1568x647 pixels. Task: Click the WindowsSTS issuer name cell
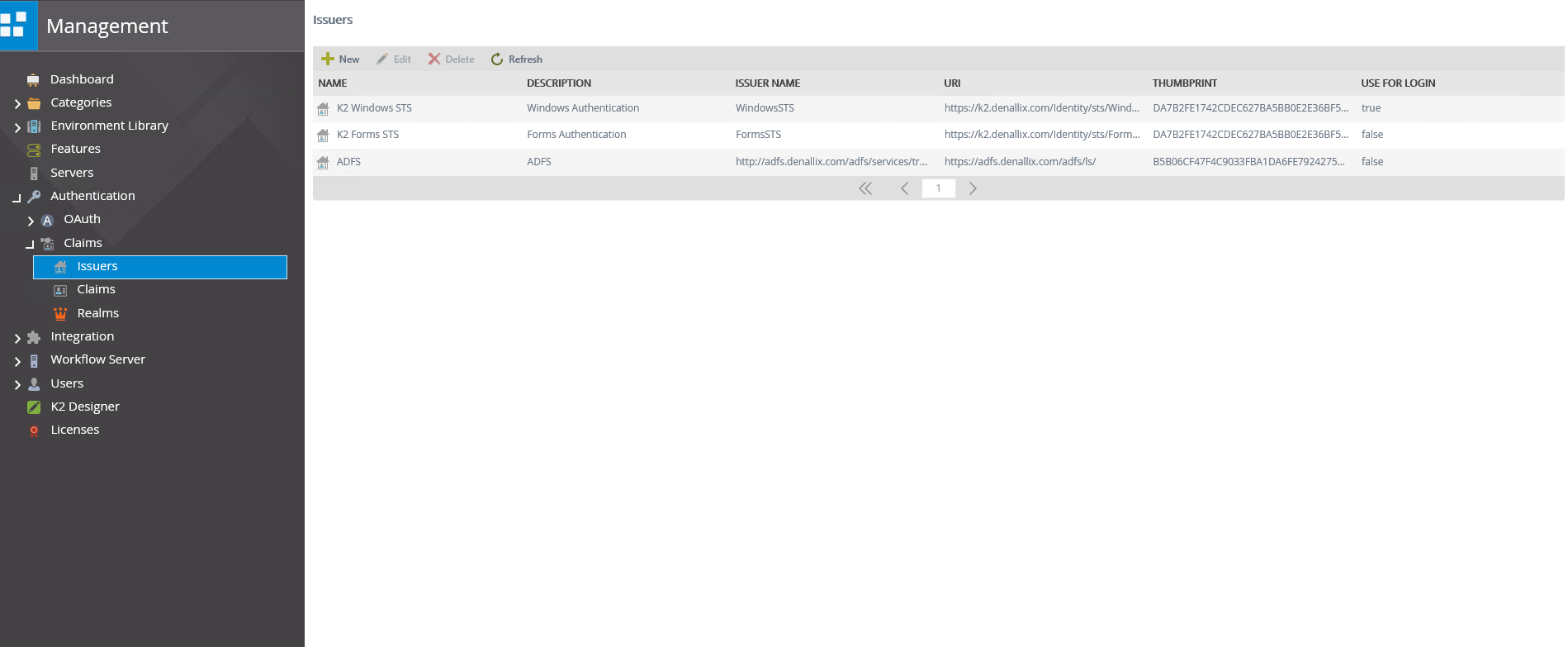pyautogui.click(x=765, y=108)
